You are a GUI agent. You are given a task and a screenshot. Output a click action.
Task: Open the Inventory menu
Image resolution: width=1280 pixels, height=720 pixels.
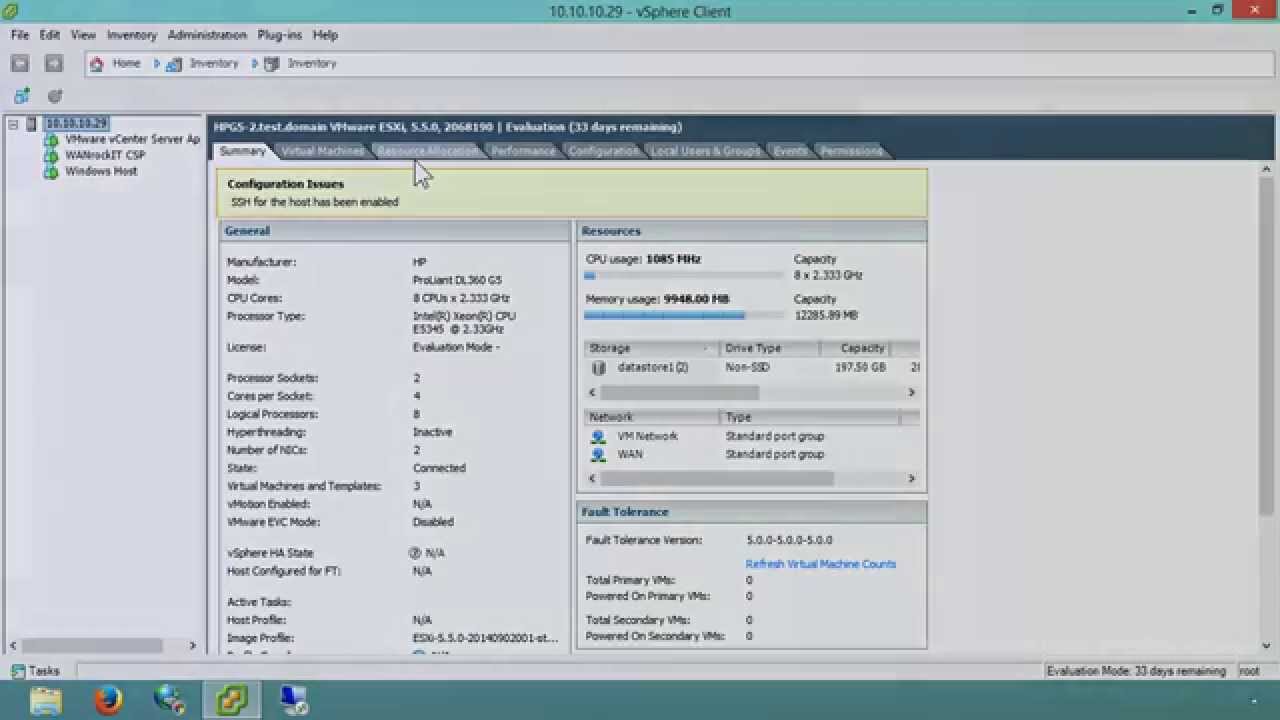tap(132, 35)
